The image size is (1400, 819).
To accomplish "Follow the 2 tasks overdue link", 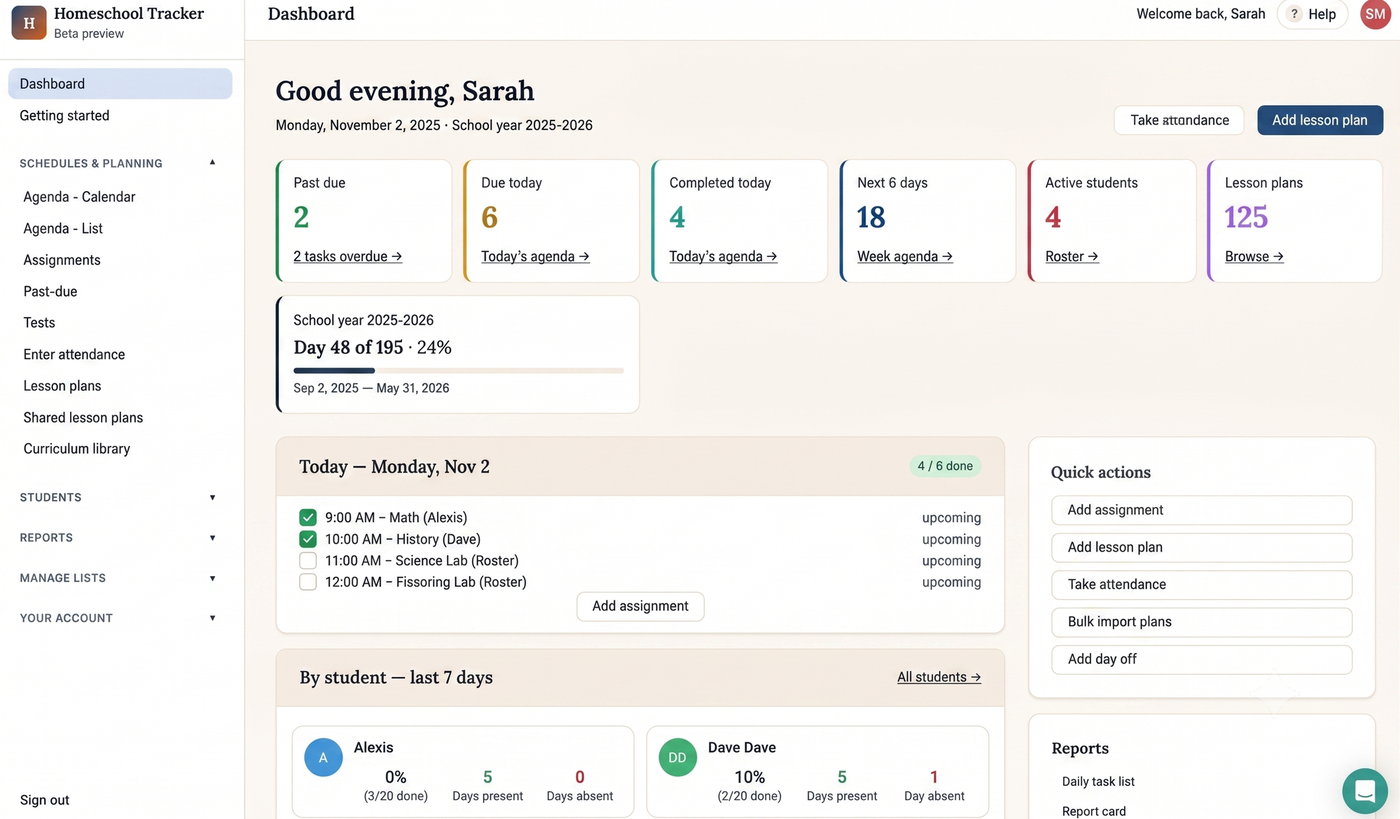I will pos(348,256).
